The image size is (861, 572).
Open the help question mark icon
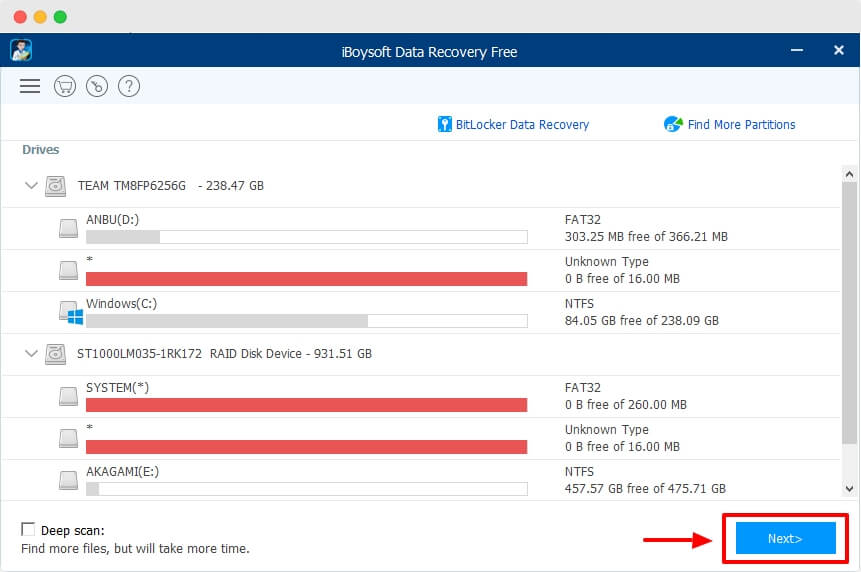(x=129, y=86)
